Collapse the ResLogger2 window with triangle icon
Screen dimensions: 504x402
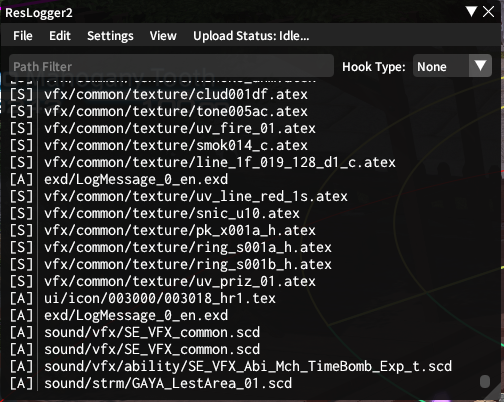tap(471, 12)
